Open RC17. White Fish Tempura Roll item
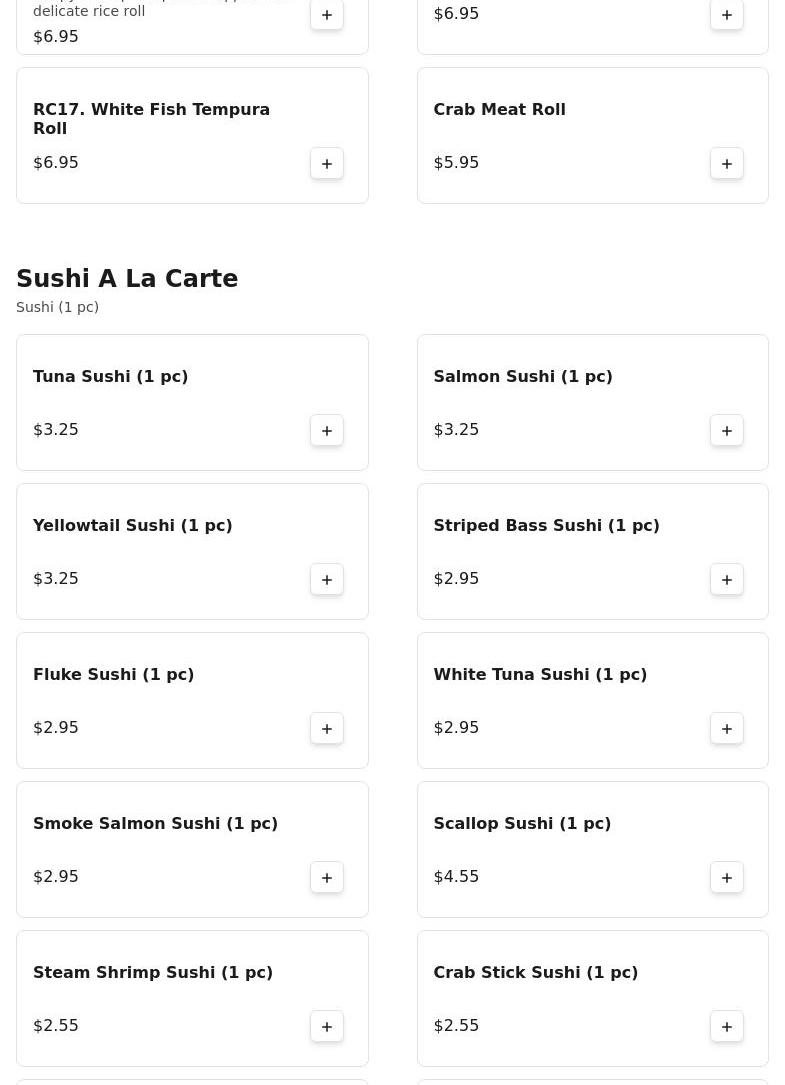Viewport: 785px width, 1085px height. (151, 118)
